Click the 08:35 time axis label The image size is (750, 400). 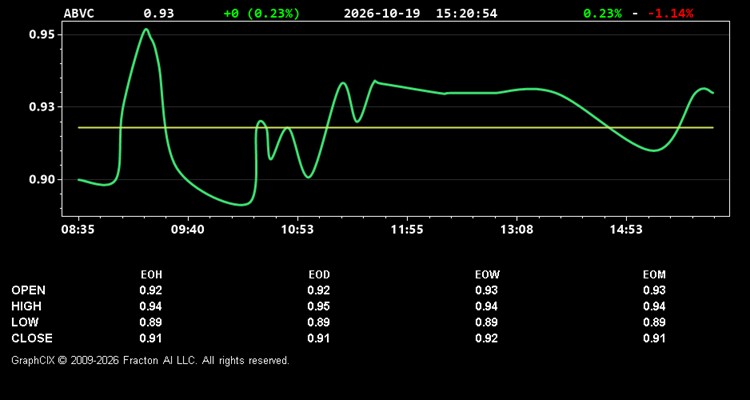78,229
